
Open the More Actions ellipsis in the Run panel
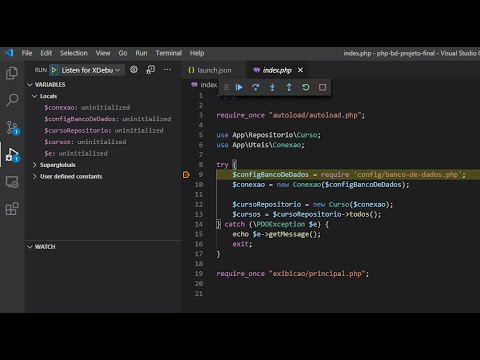(167, 70)
